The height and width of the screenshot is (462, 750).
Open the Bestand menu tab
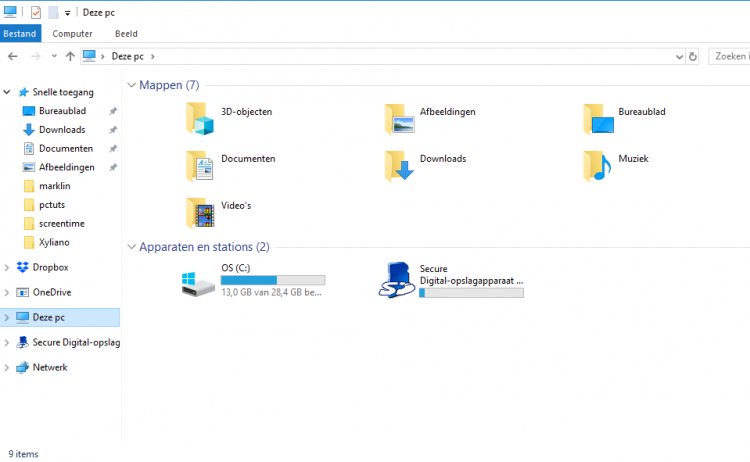20,34
